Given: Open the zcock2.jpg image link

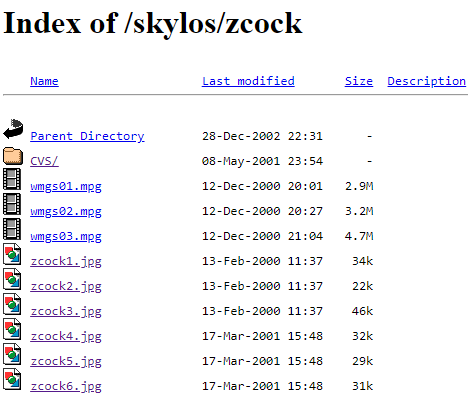Looking at the screenshot, I should [66, 286].
